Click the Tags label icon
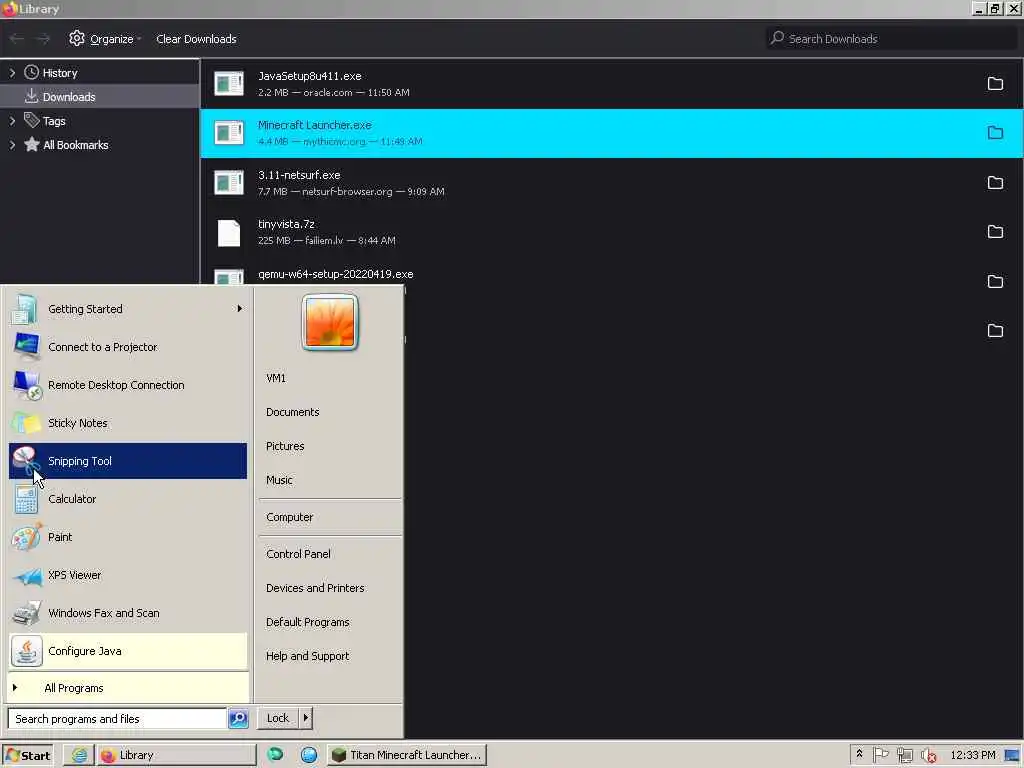1024x768 pixels. tap(31, 120)
